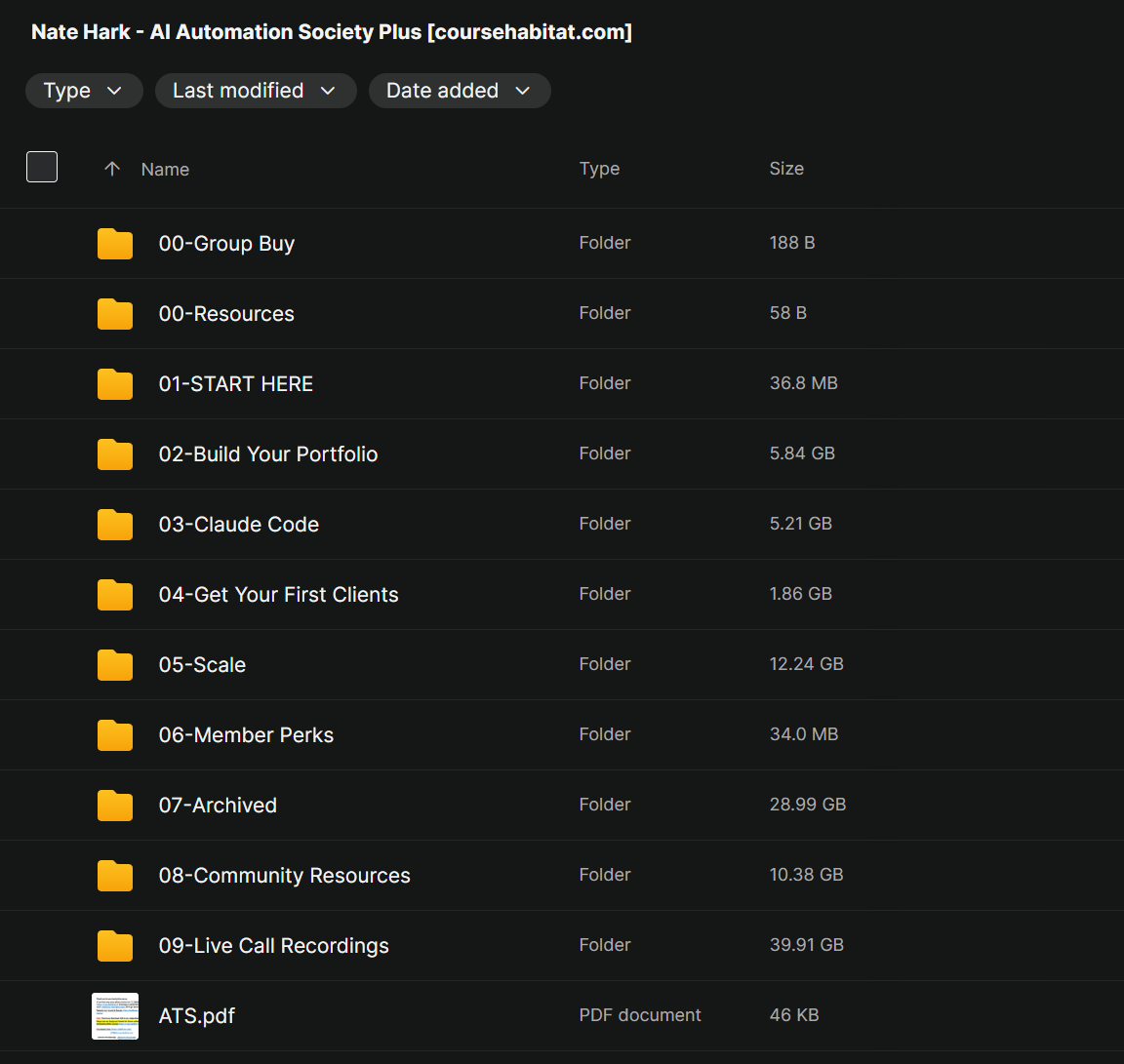
Task: Sort the list by Size column header
Action: tap(786, 169)
